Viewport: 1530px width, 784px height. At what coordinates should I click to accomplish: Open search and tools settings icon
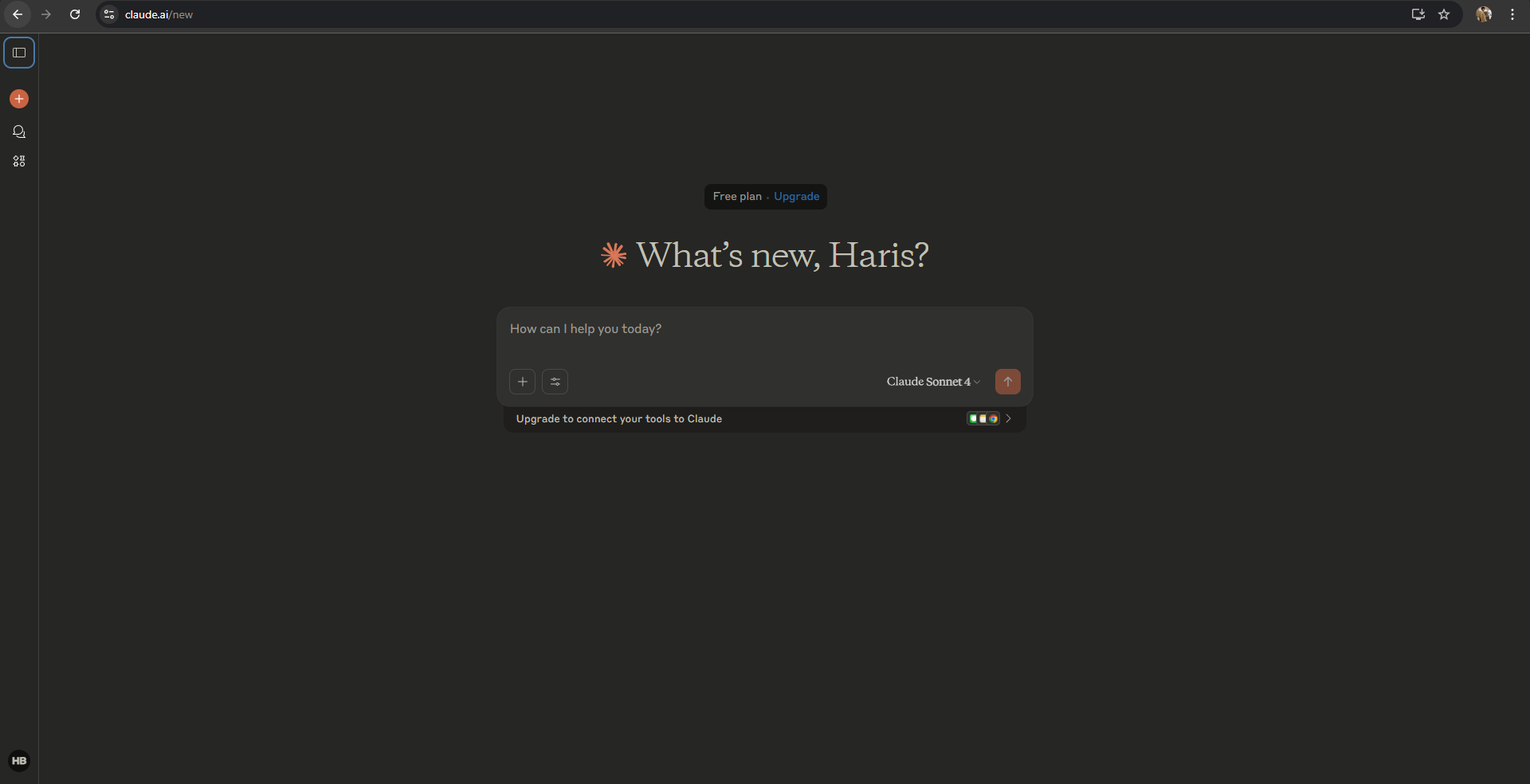point(555,382)
